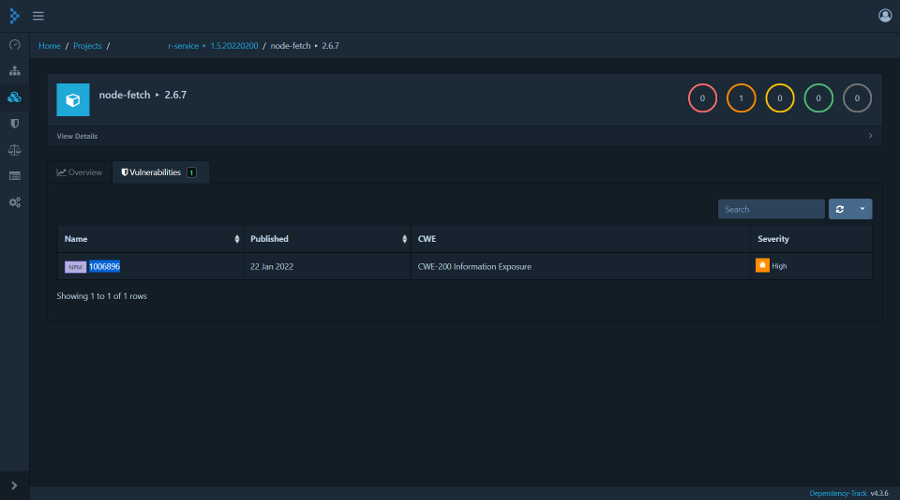This screenshot has width=900, height=500.
Task: Open the Administration gears sidebar icon
Action: 14,203
